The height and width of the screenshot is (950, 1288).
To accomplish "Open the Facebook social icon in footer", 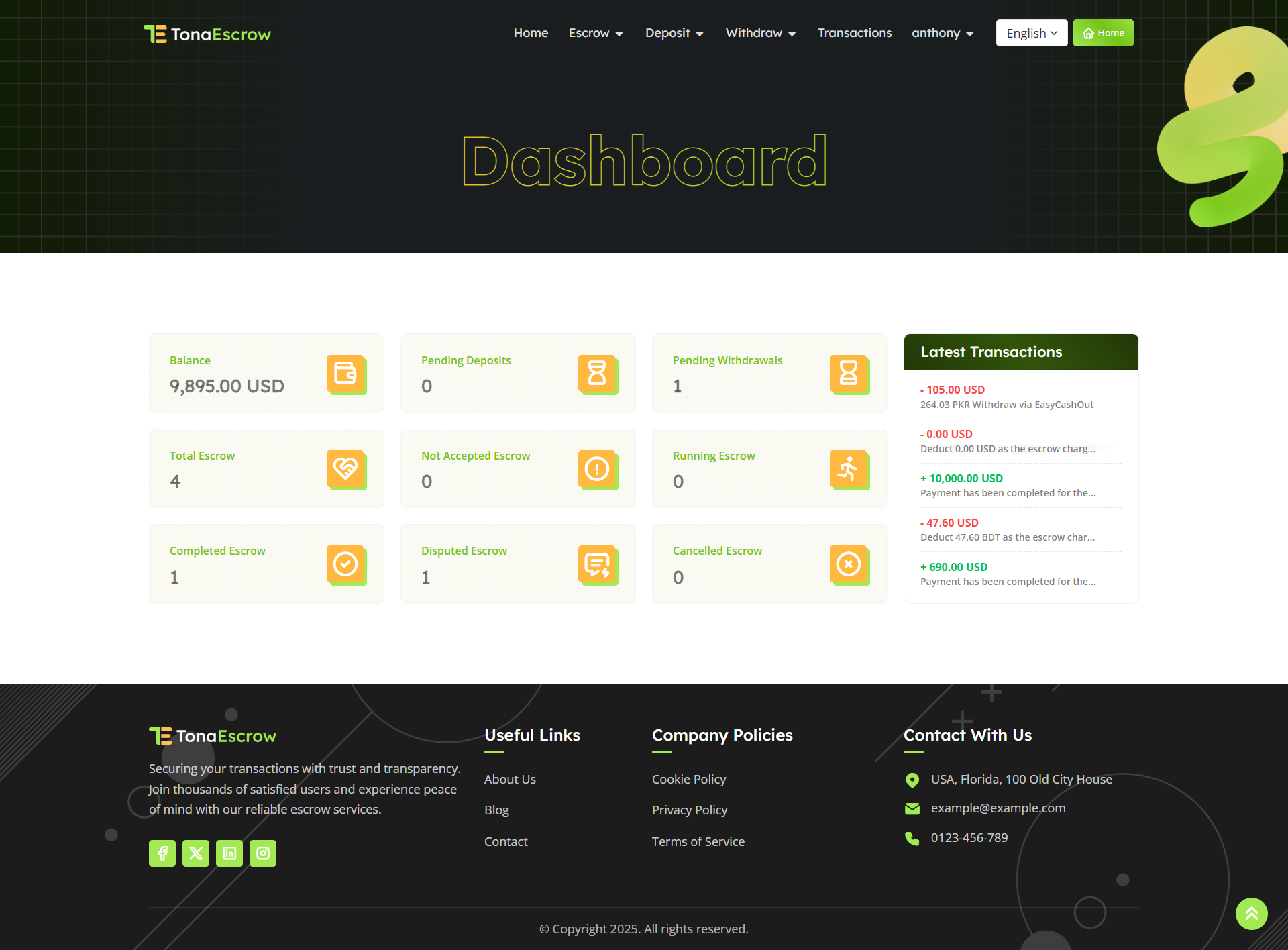I will (162, 853).
